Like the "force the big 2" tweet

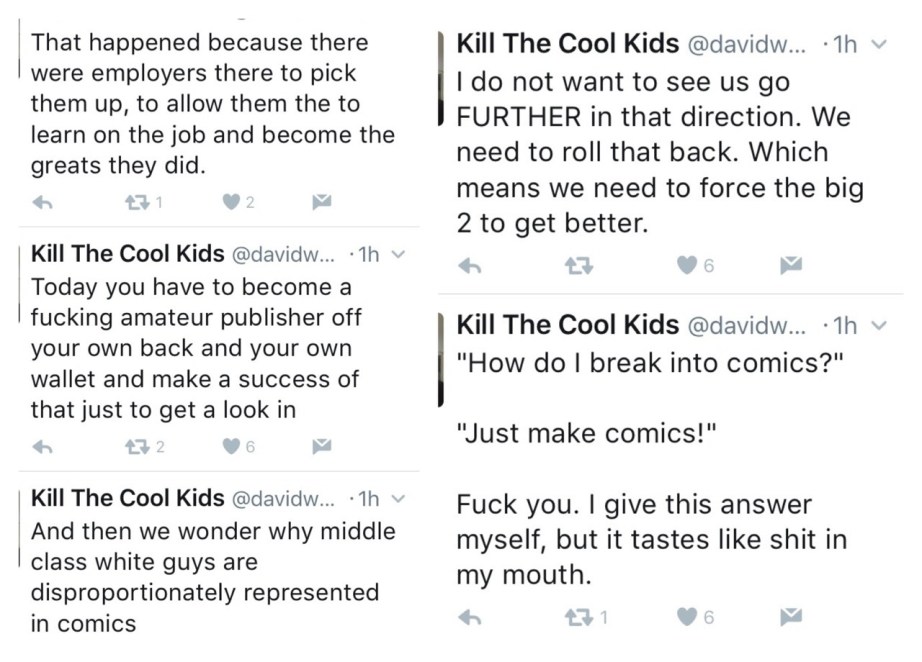pos(686,266)
